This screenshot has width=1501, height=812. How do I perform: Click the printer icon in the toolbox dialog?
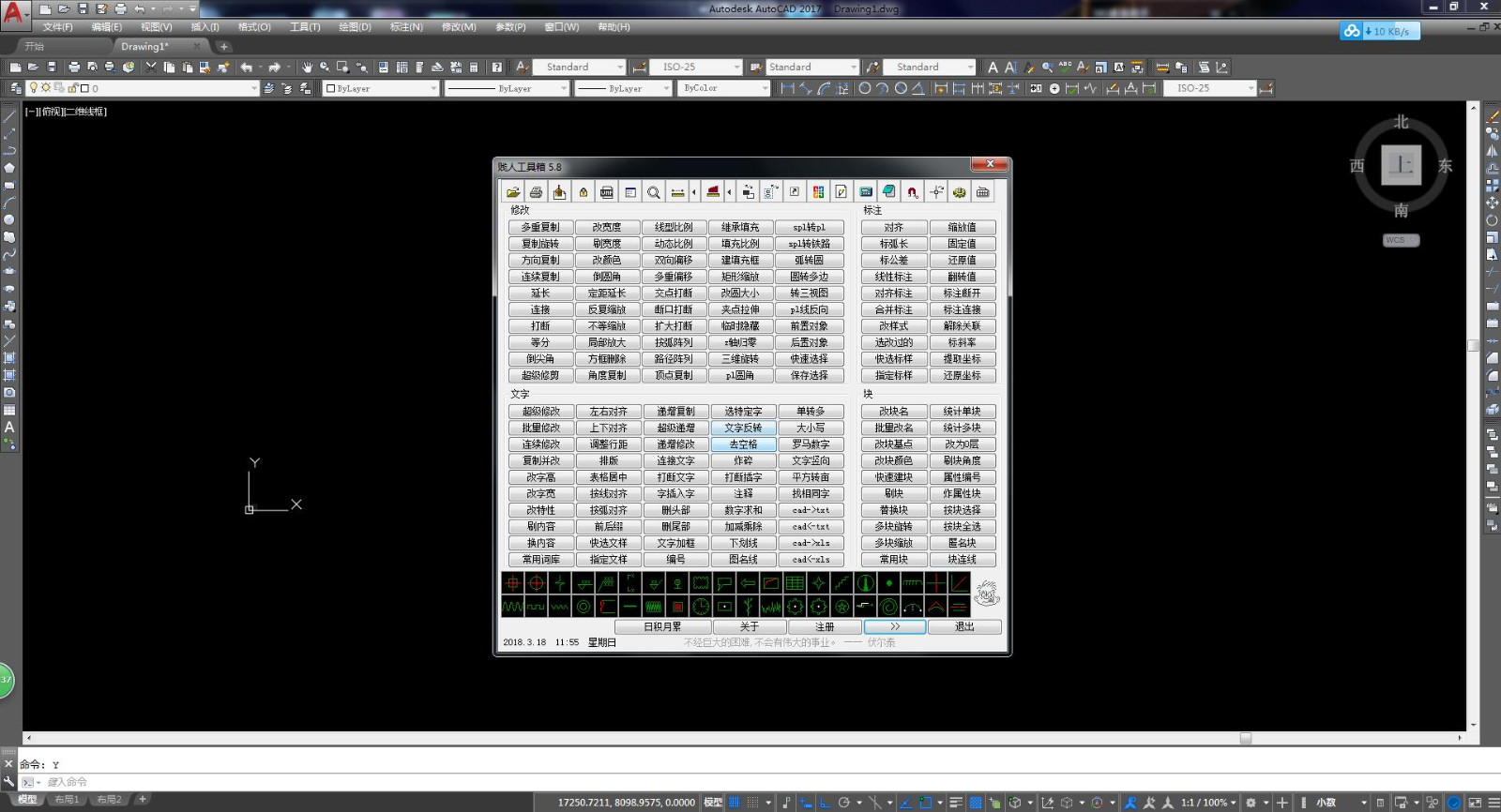[536, 192]
